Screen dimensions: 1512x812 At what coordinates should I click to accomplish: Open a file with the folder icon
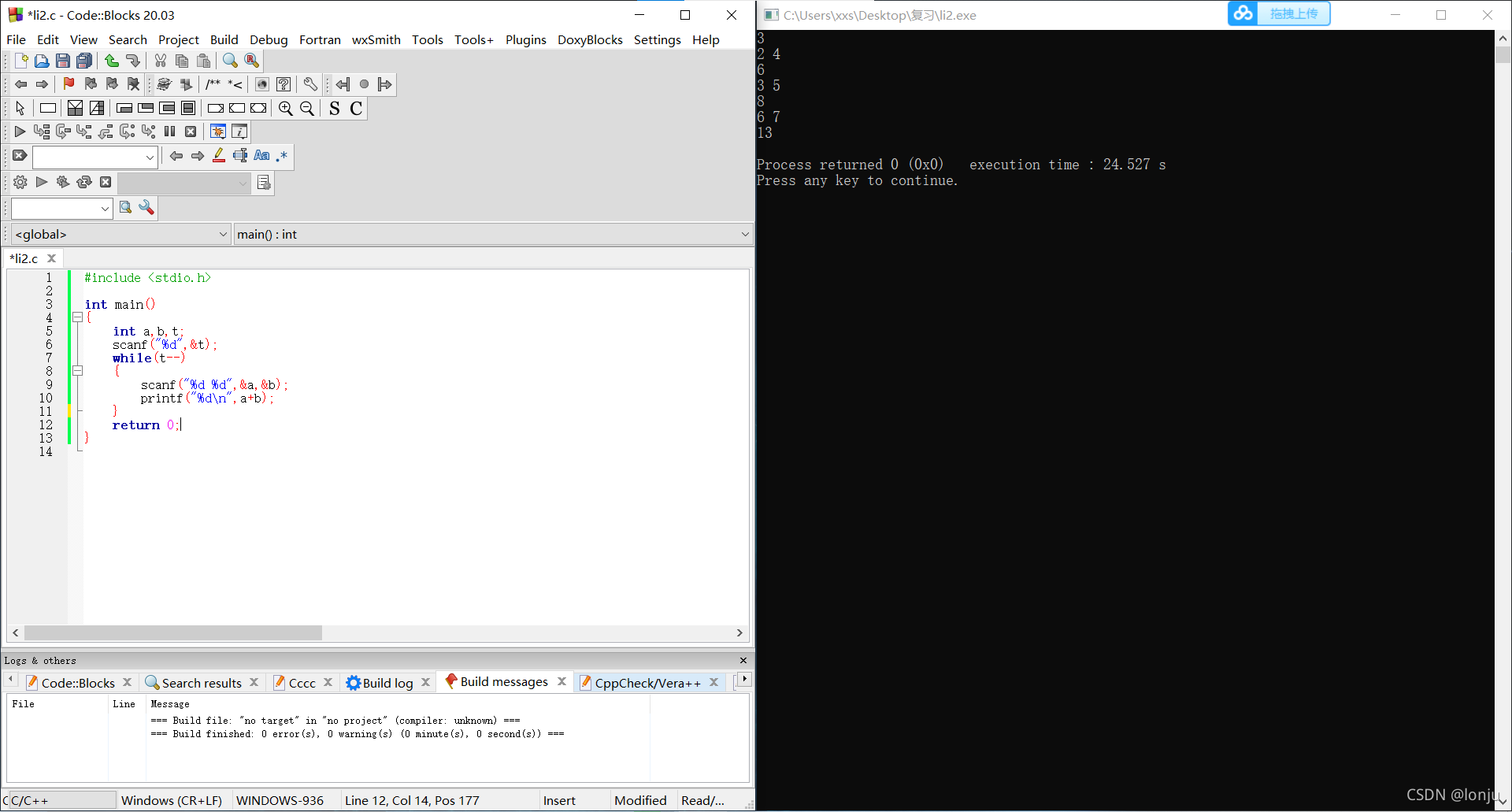[x=42, y=61]
